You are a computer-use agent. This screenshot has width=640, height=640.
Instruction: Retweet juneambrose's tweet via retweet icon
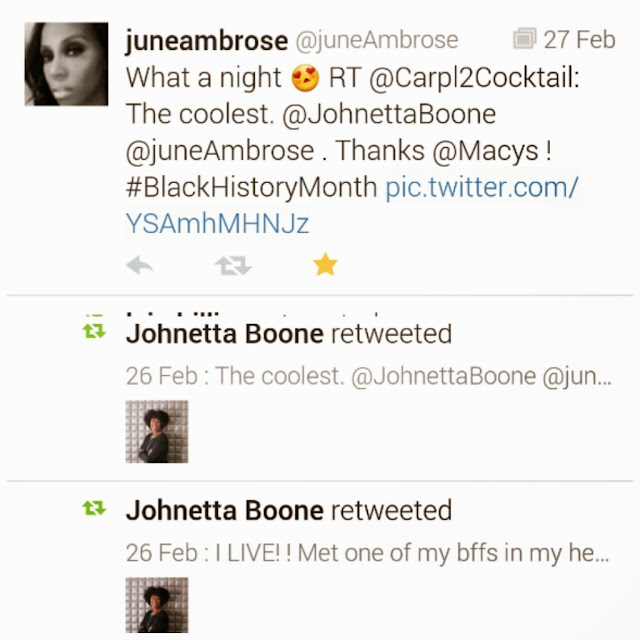pos(233,265)
